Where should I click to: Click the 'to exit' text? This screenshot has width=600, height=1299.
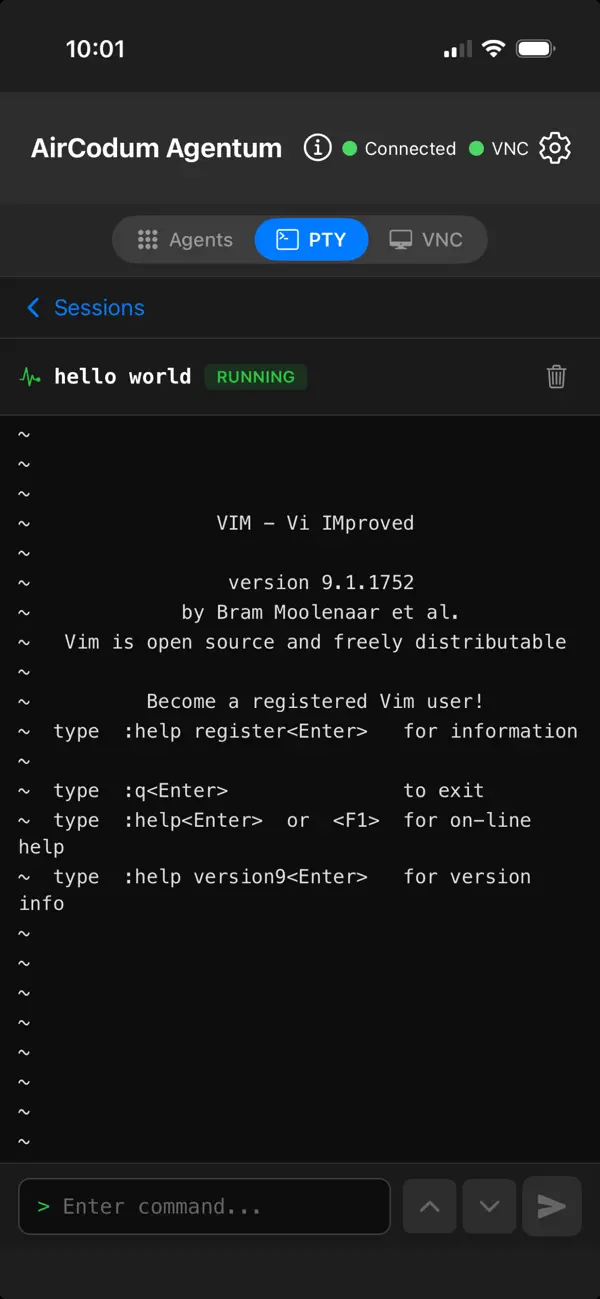tap(444, 791)
